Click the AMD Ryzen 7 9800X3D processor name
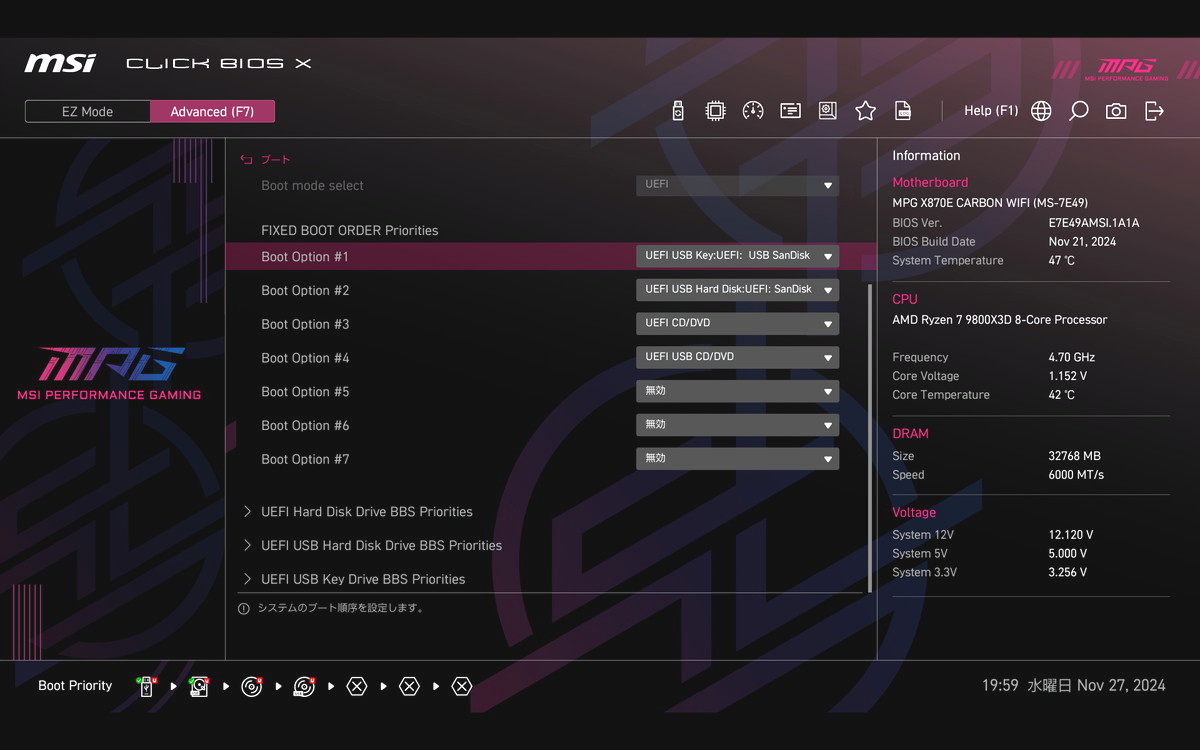Screen dimensions: 1200x750 pos(1000,320)
